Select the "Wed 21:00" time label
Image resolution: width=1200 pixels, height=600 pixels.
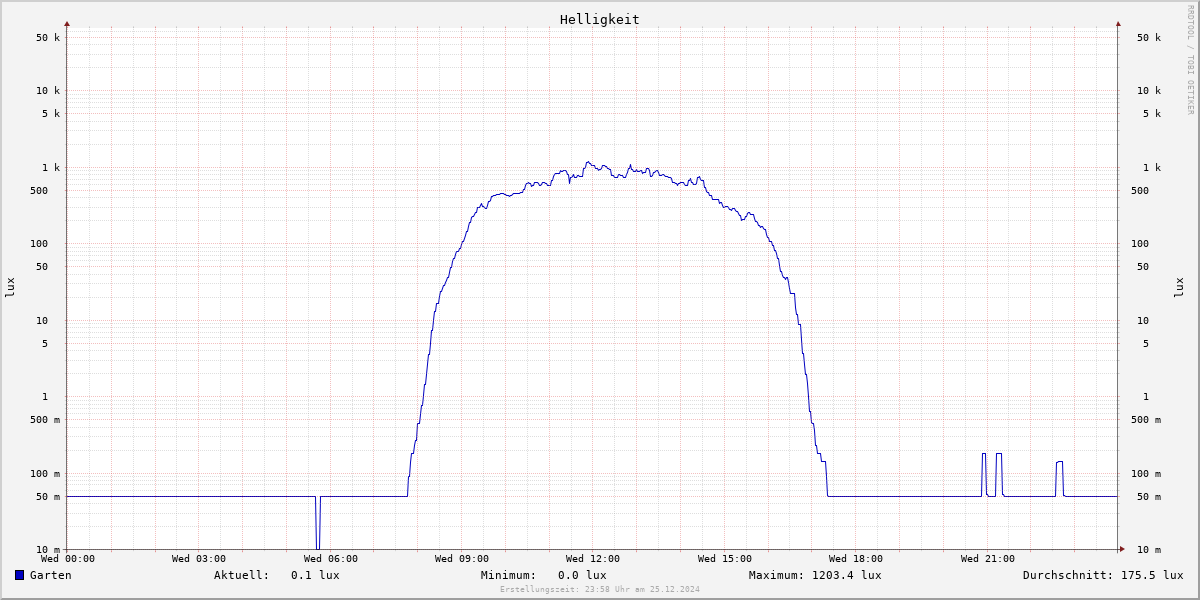tap(988, 559)
